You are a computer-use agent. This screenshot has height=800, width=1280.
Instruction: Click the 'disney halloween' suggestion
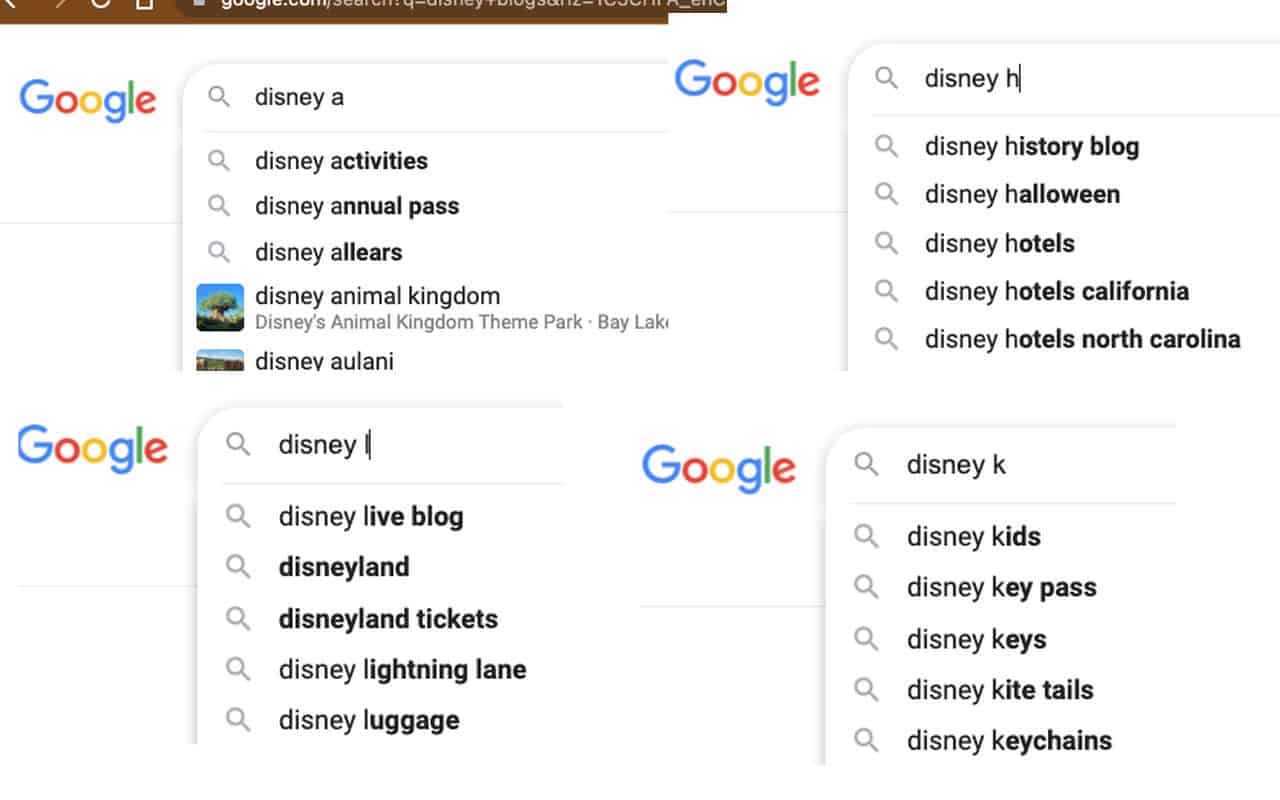coord(1021,194)
